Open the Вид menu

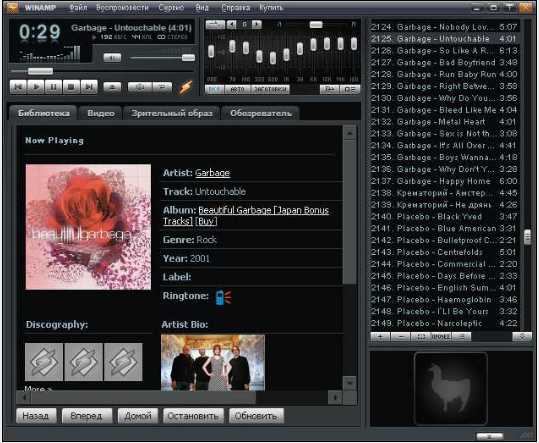[x=202, y=8]
